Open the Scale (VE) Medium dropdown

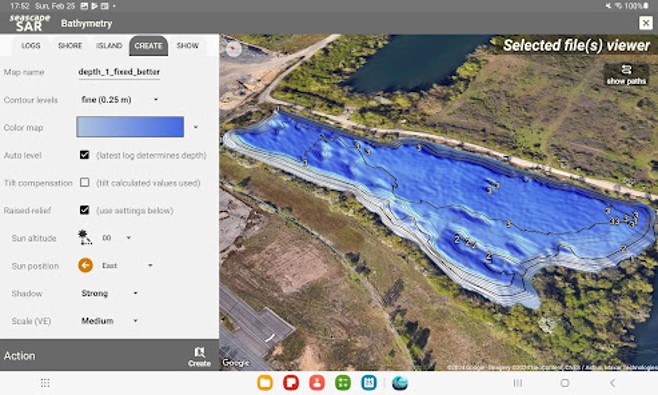point(110,321)
